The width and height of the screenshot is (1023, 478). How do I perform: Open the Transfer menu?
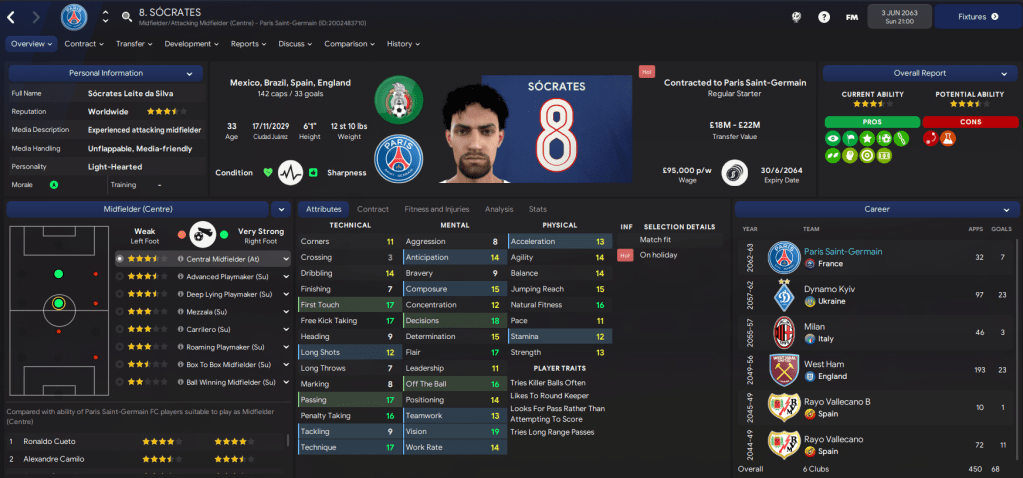tap(134, 44)
